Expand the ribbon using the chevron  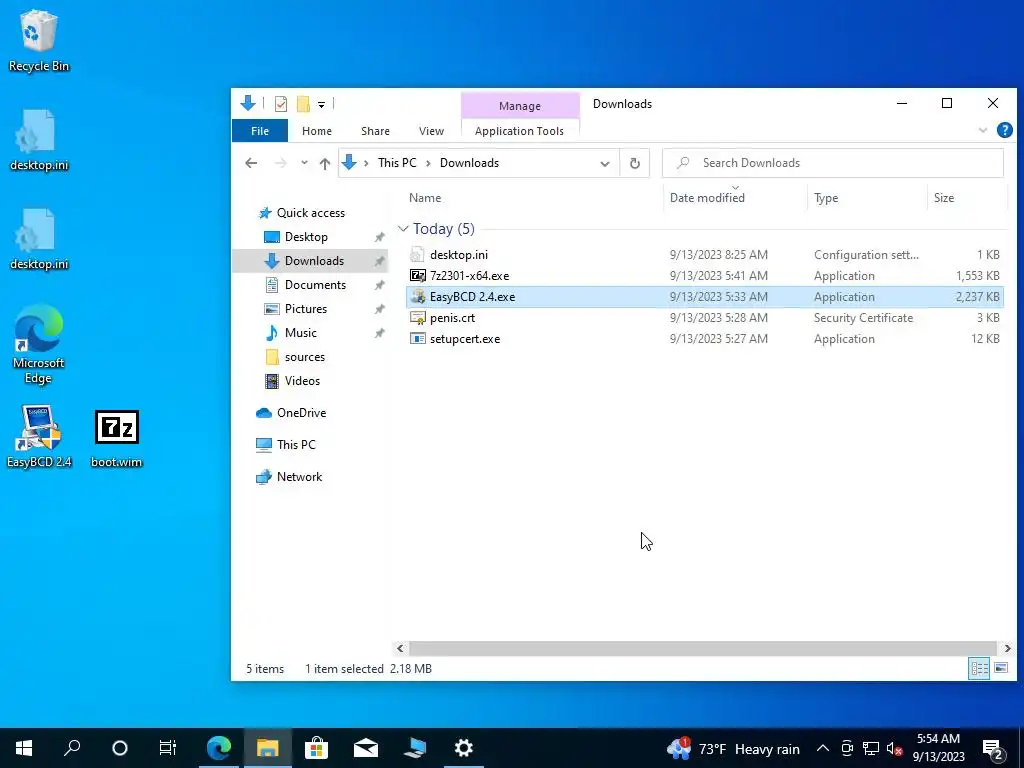pyautogui.click(x=983, y=131)
